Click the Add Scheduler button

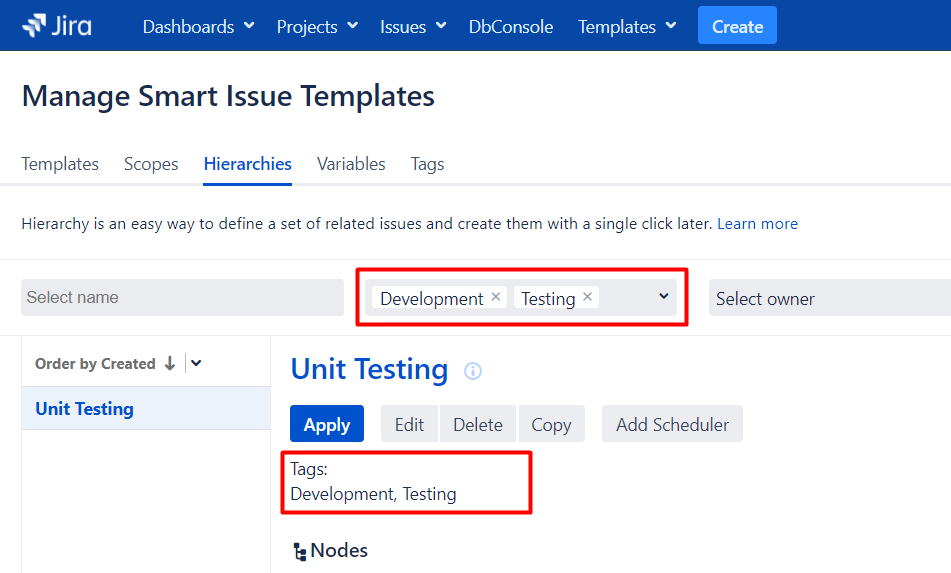point(672,424)
